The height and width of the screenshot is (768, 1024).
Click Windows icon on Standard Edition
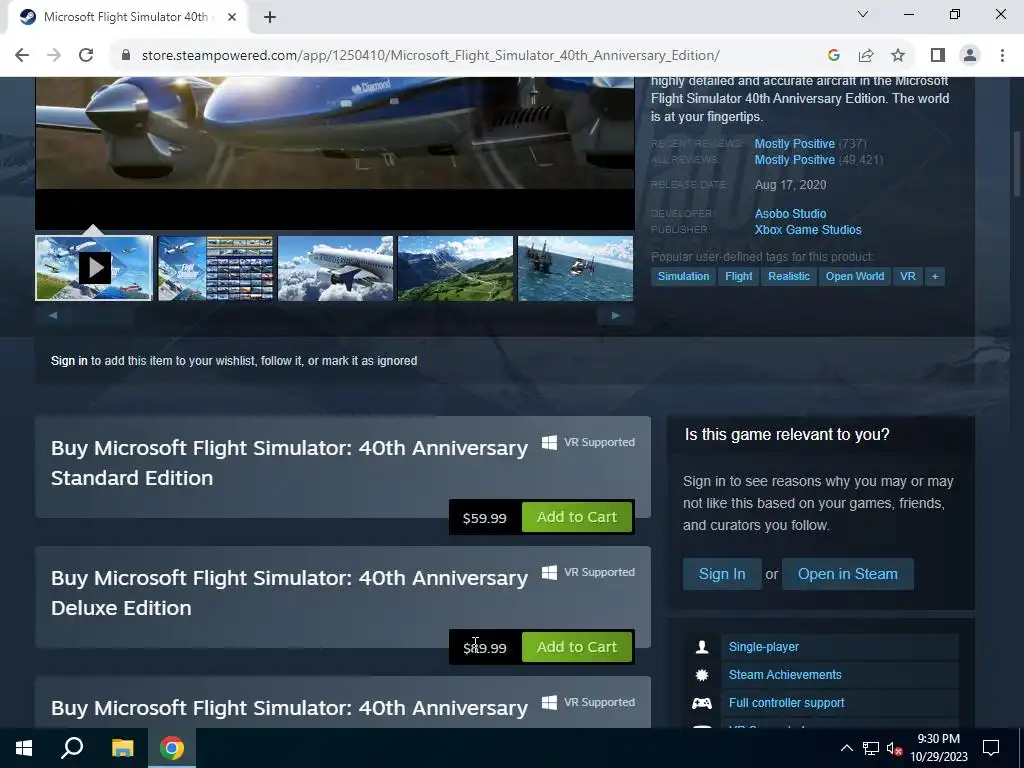(x=549, y=443)
